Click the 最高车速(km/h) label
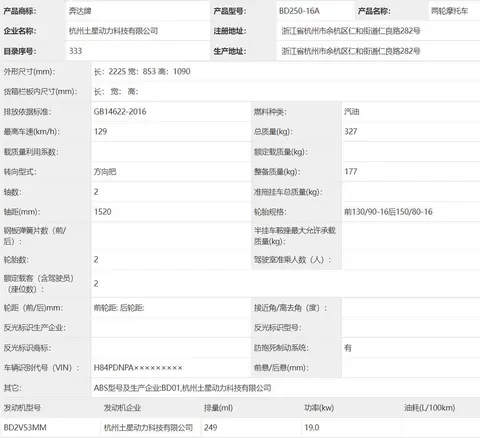Viewport: 480px width, 438px height. (x=32, y=131)
